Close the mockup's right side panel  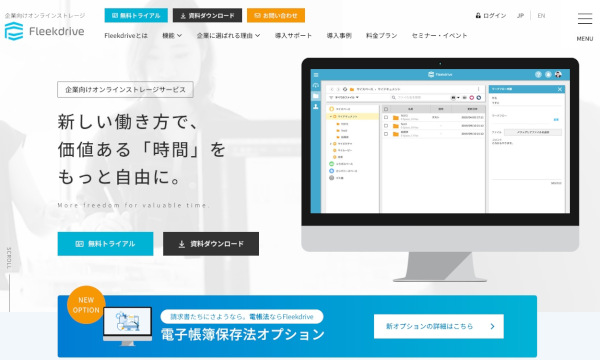[x=560, y=89]
